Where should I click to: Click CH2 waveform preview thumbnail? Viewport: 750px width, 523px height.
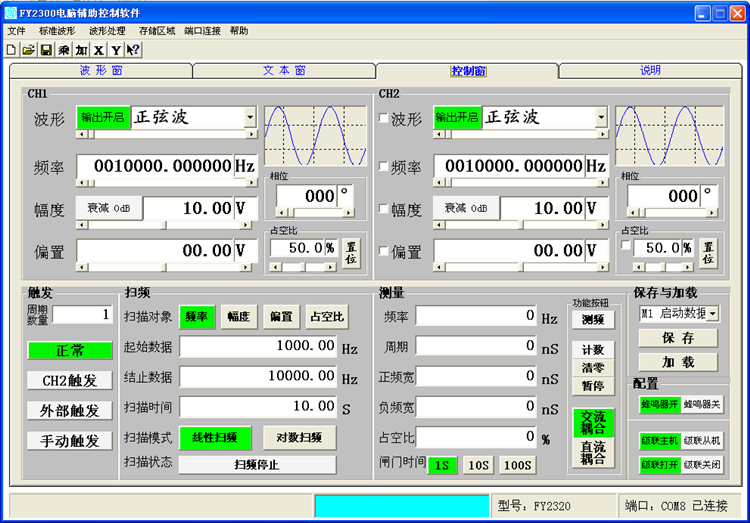669,136
